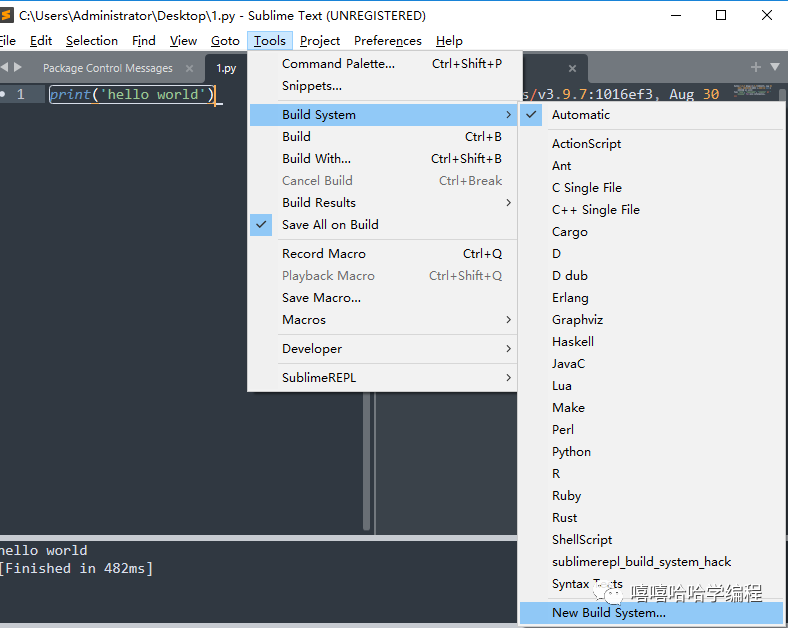788x628 pixels.
Task: Select ActionScript build system
Action: click(651, 144)
